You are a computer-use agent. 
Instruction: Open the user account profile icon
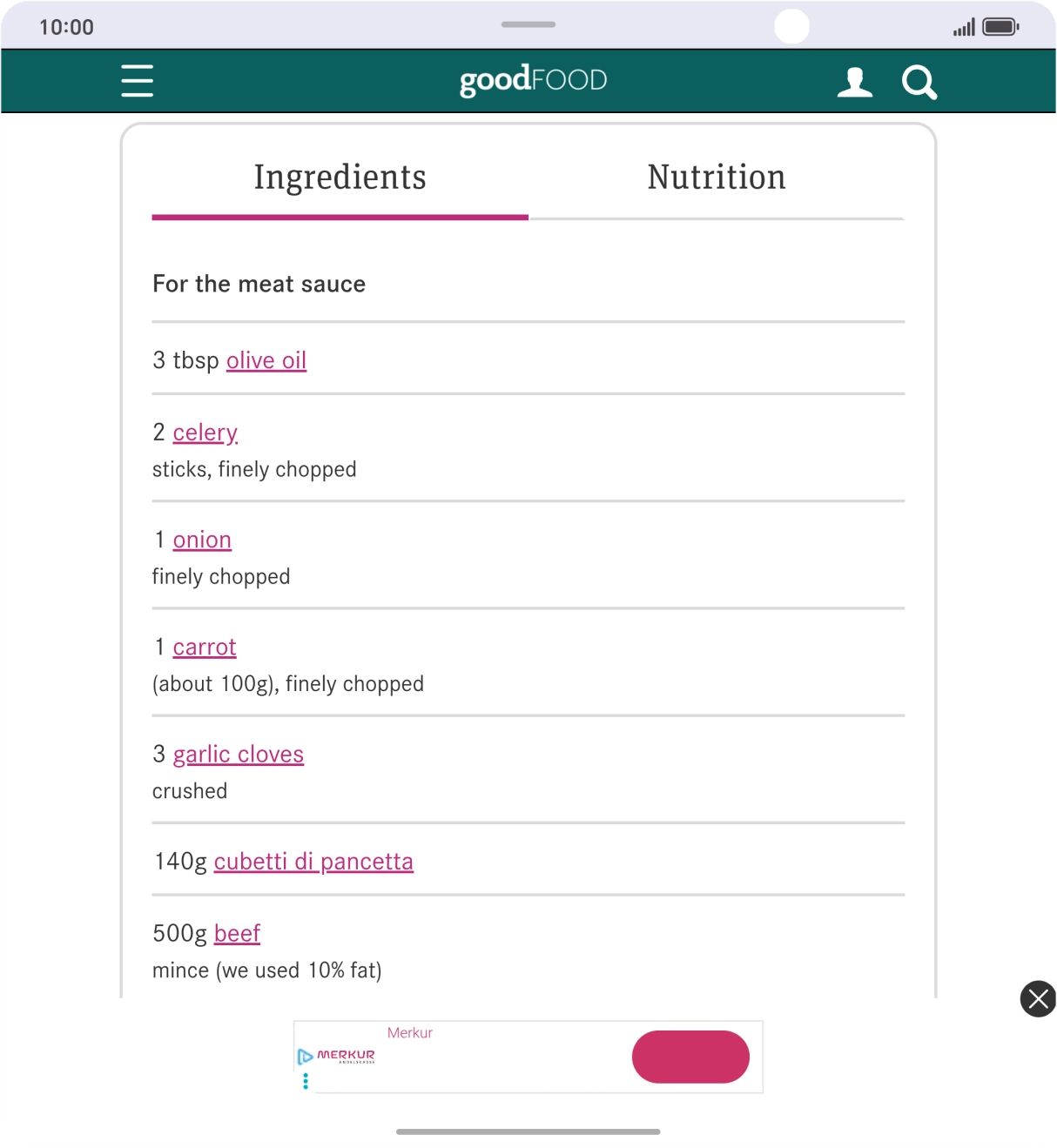(x=854, y=82)
